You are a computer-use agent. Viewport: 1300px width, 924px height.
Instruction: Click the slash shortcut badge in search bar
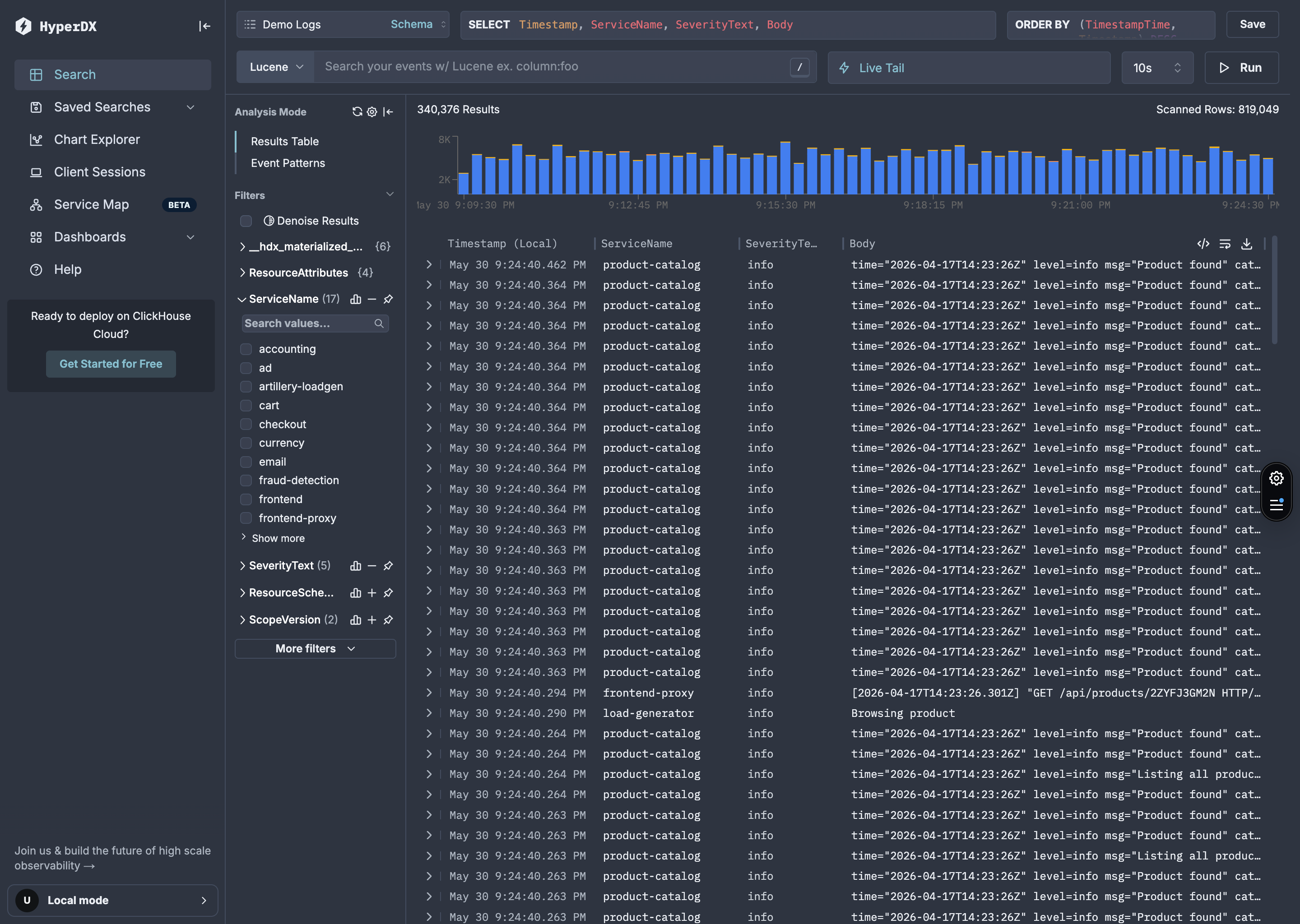[800, 67]
